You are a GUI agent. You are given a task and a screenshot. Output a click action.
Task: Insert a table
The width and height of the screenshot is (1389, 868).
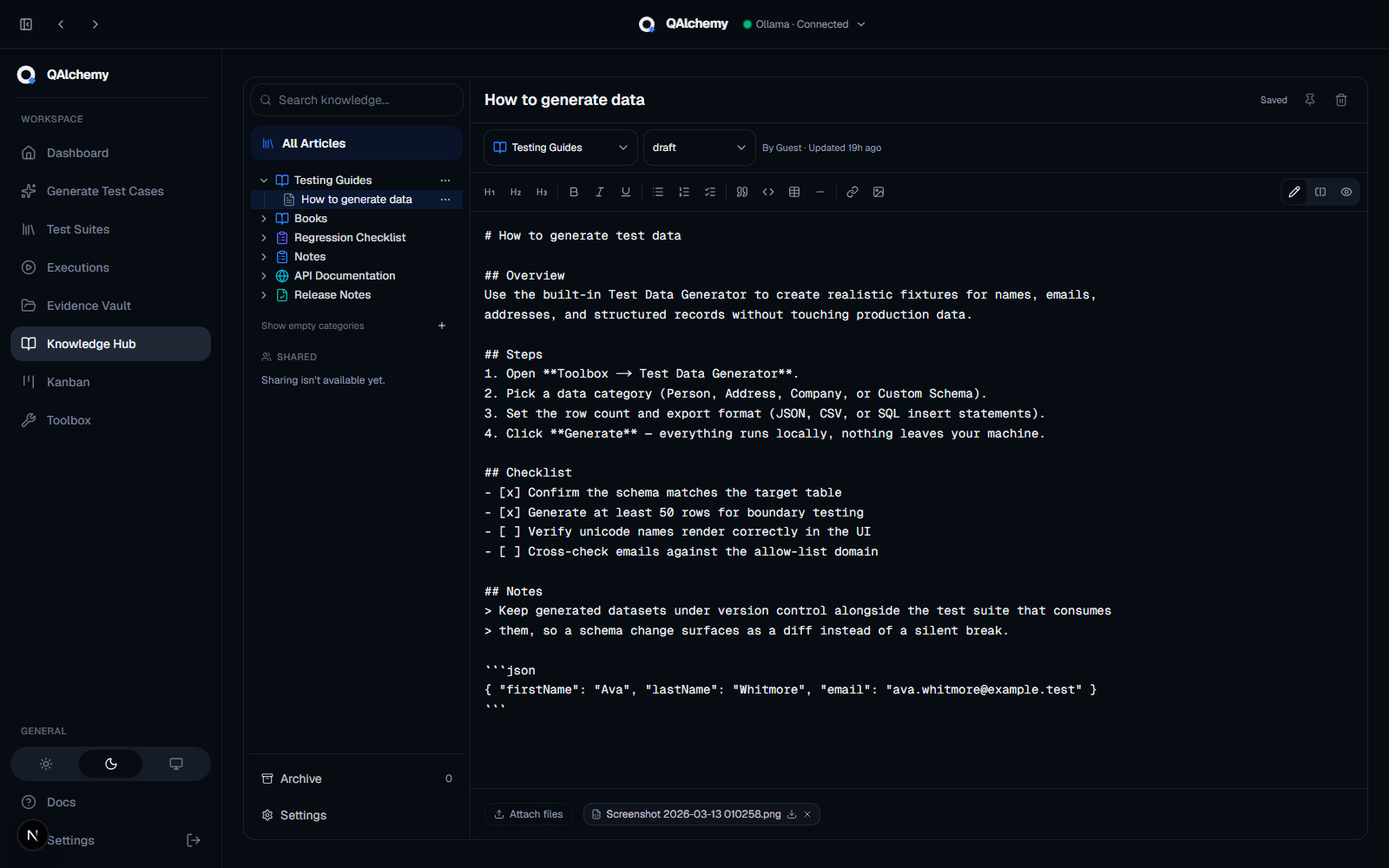click(794, 192)
